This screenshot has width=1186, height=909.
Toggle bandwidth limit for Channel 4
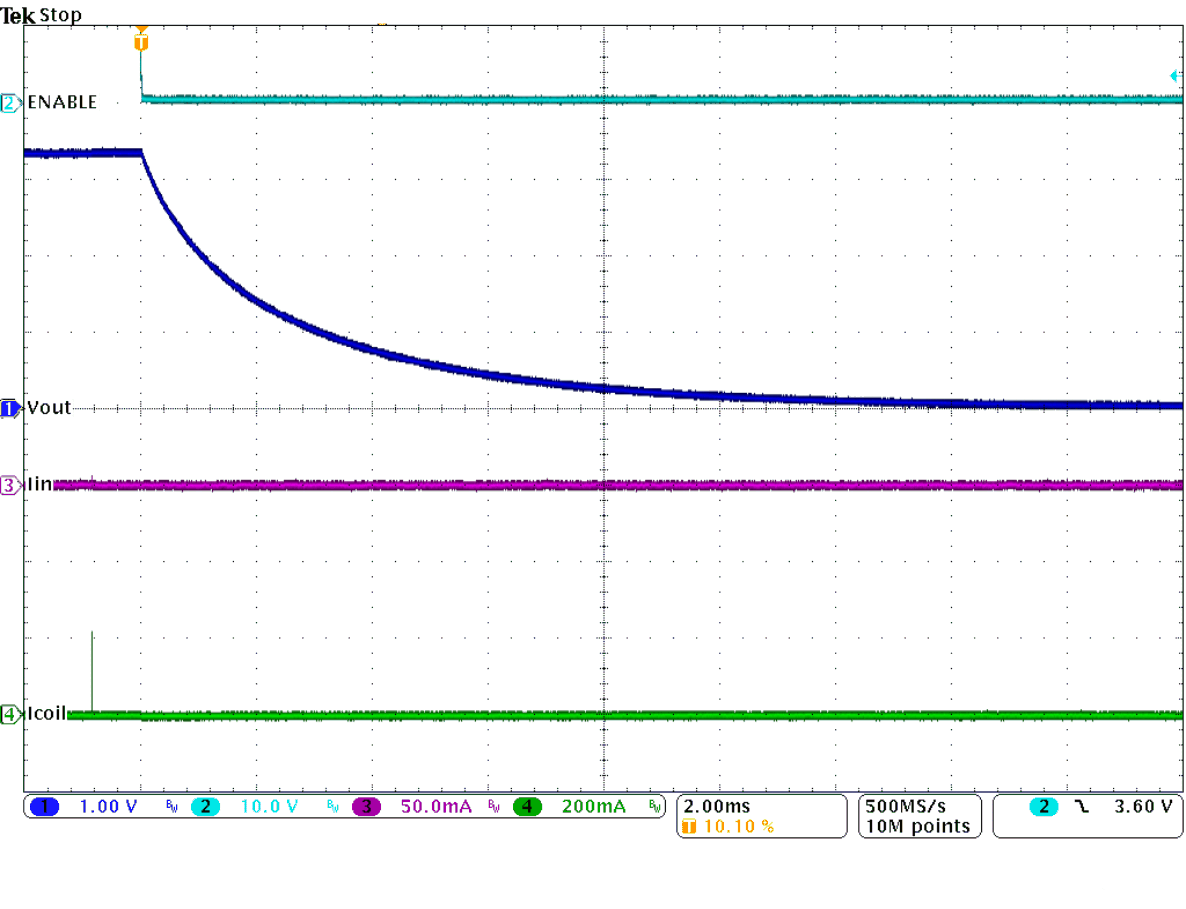tap(653, 807)
